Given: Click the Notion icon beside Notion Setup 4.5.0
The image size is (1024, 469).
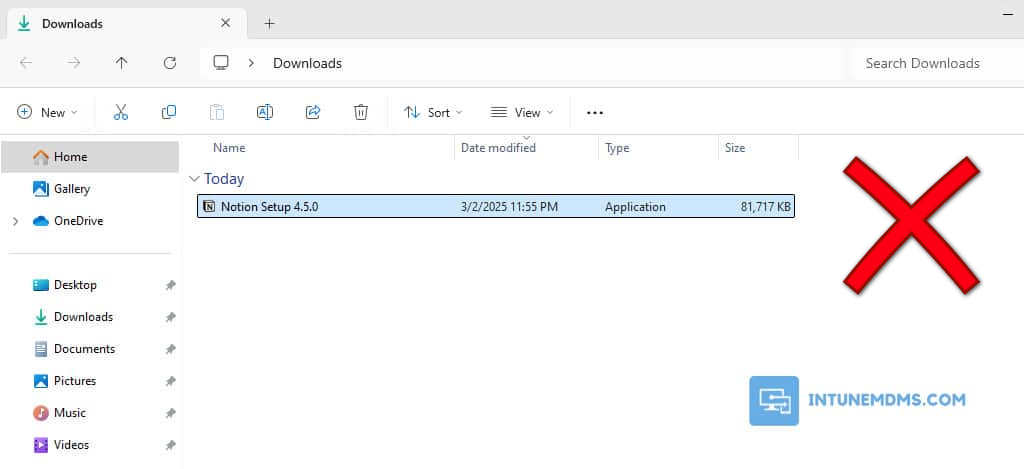Looking at the screenshot, I should (x=209, y=207).
